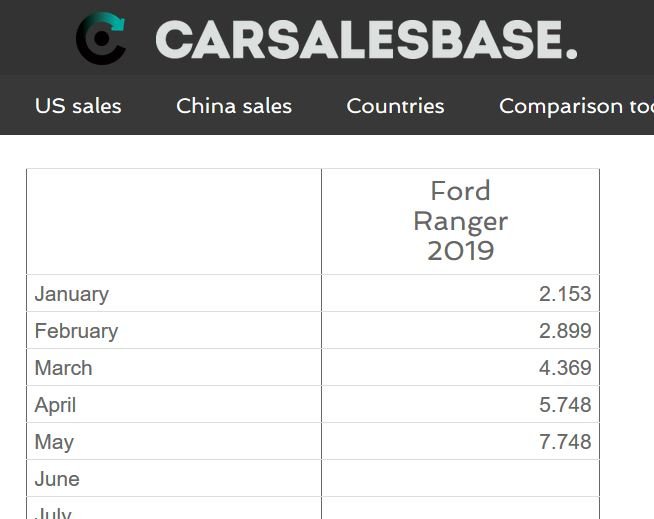Click the Ford Ranger 2019 column header
The image size is (654, 519).
coord(460,222)
